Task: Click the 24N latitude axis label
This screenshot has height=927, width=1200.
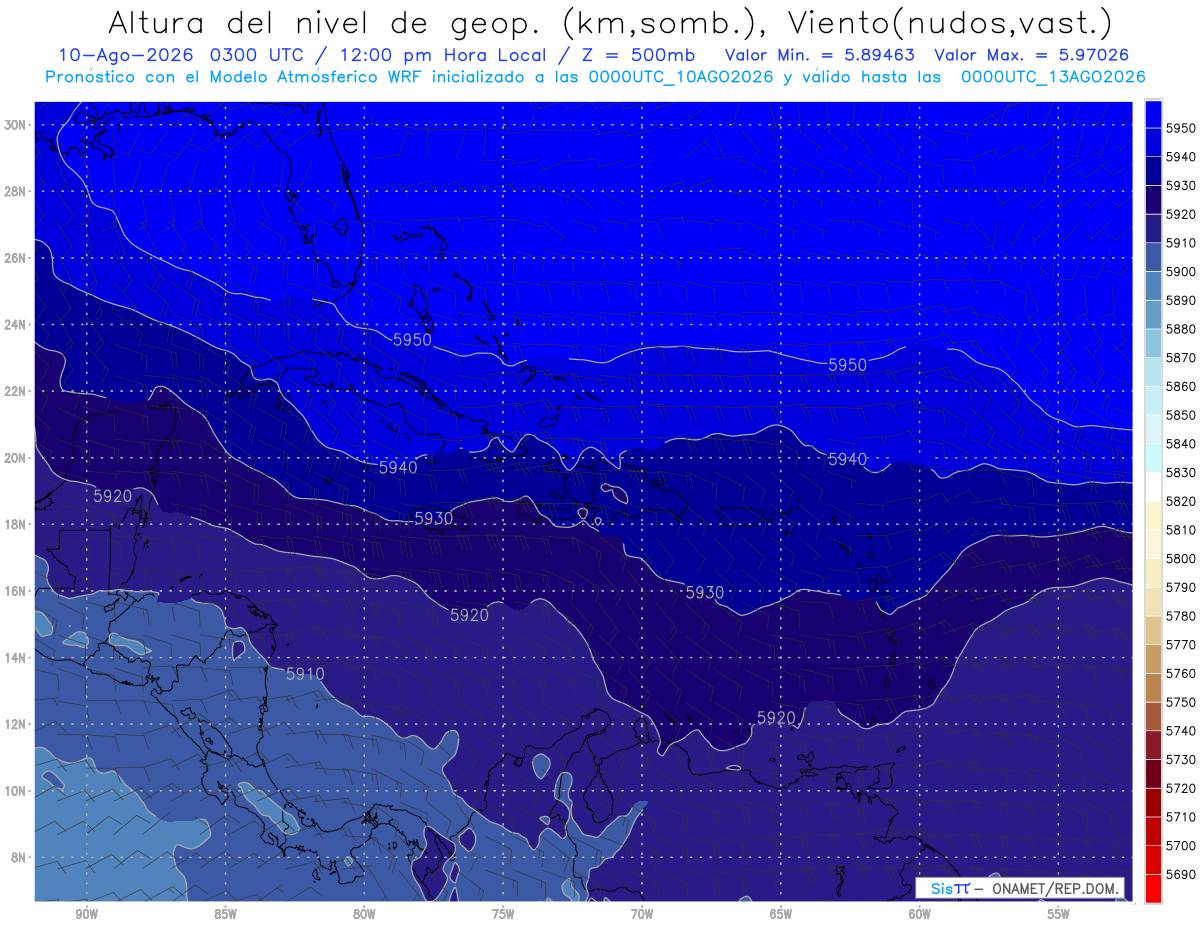Action: [x=17, y=325]
